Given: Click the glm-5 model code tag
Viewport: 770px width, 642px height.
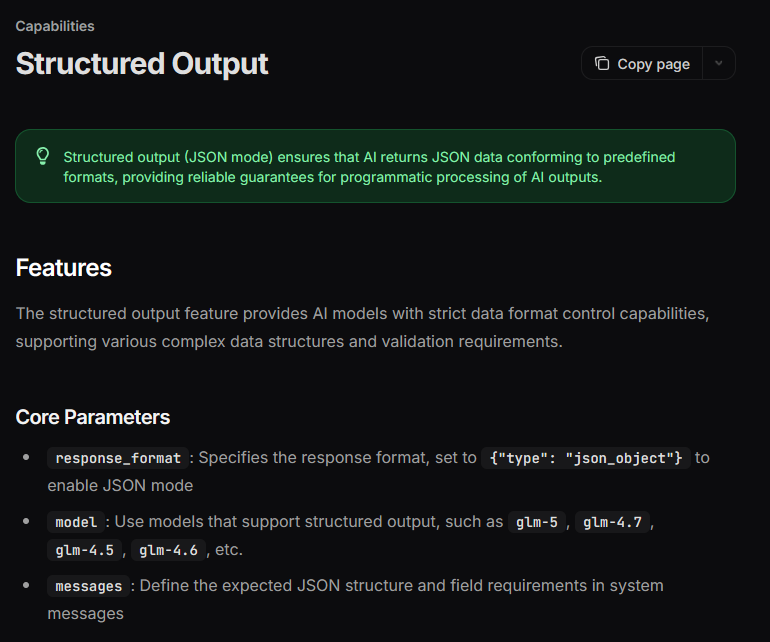Looking at the screenshot, I should coord(537,522).
